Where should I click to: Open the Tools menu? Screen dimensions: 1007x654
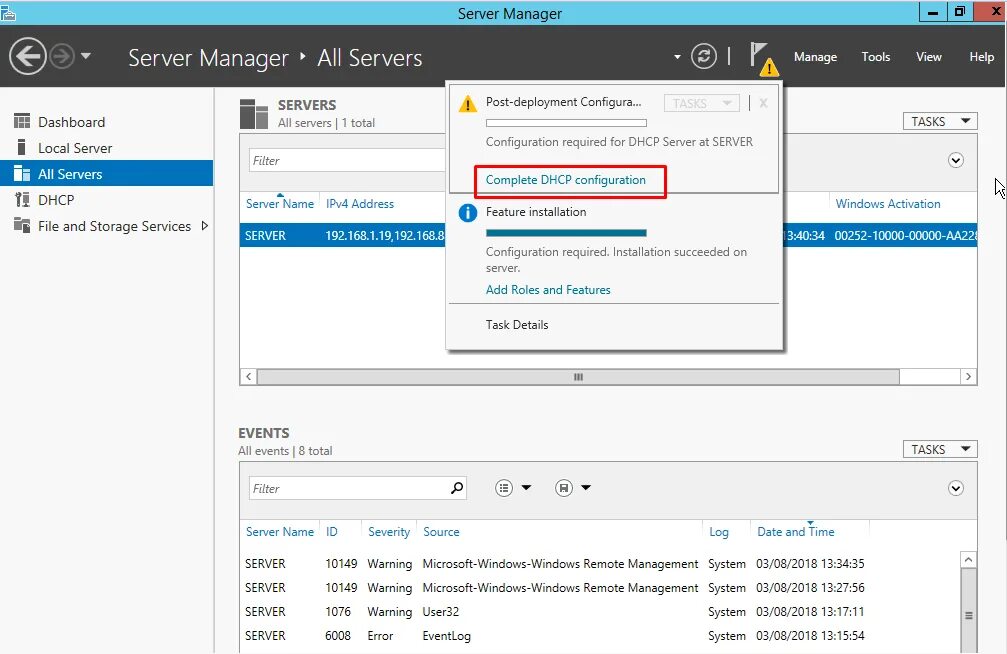click(875, 57)
